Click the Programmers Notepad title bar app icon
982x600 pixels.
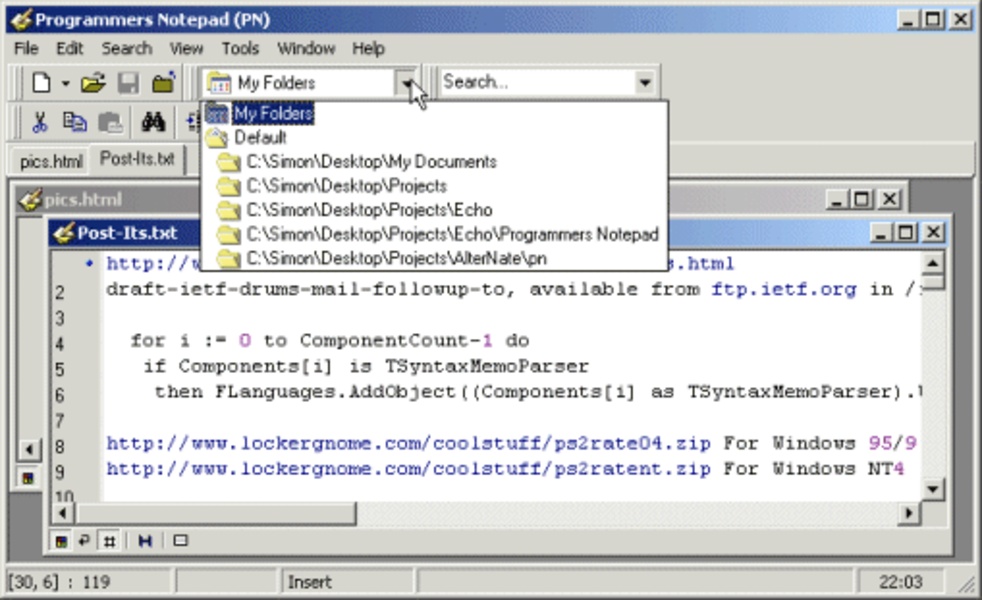pyautogui.click(x=21, y=19)
